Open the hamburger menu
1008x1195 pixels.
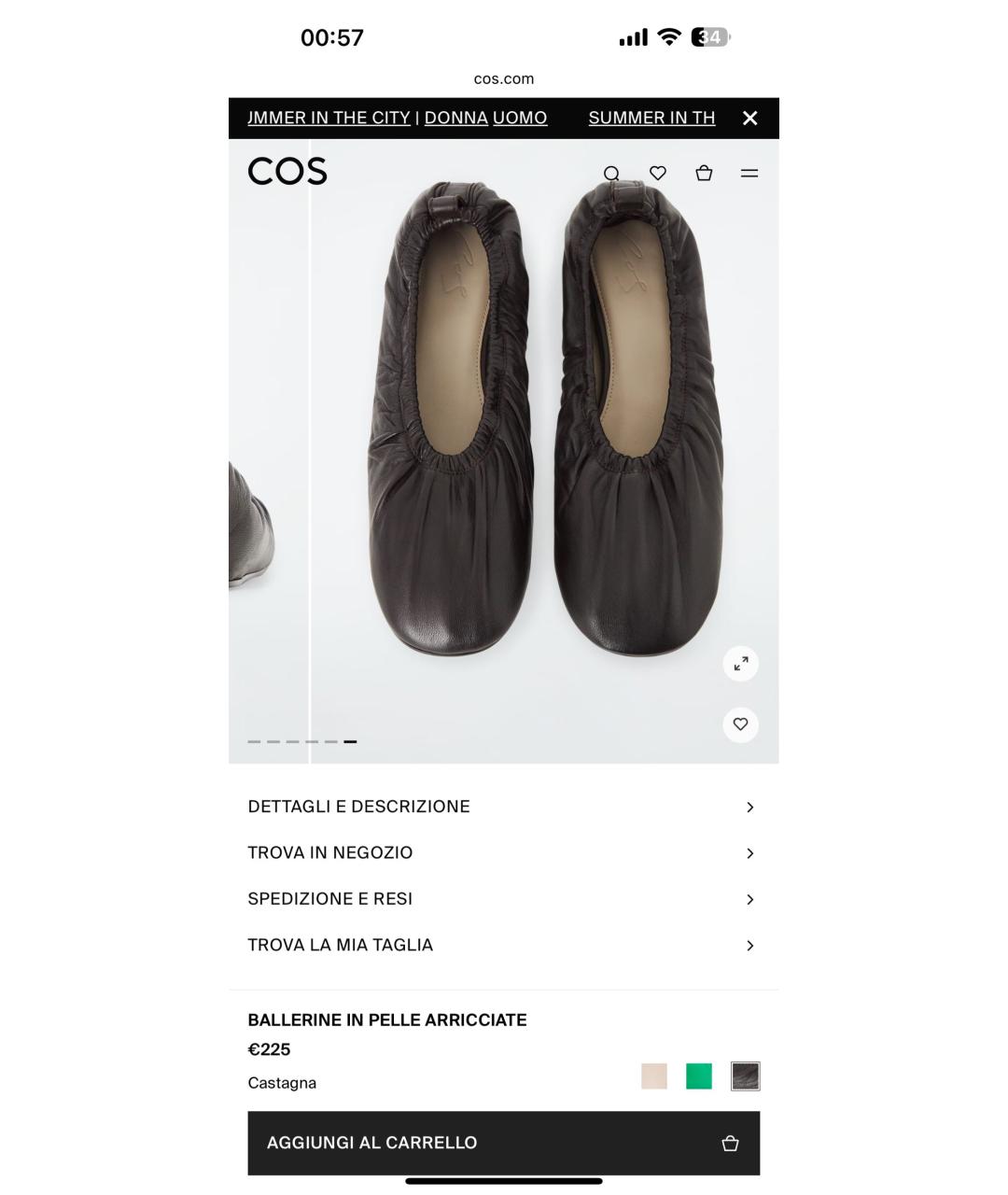749,173
